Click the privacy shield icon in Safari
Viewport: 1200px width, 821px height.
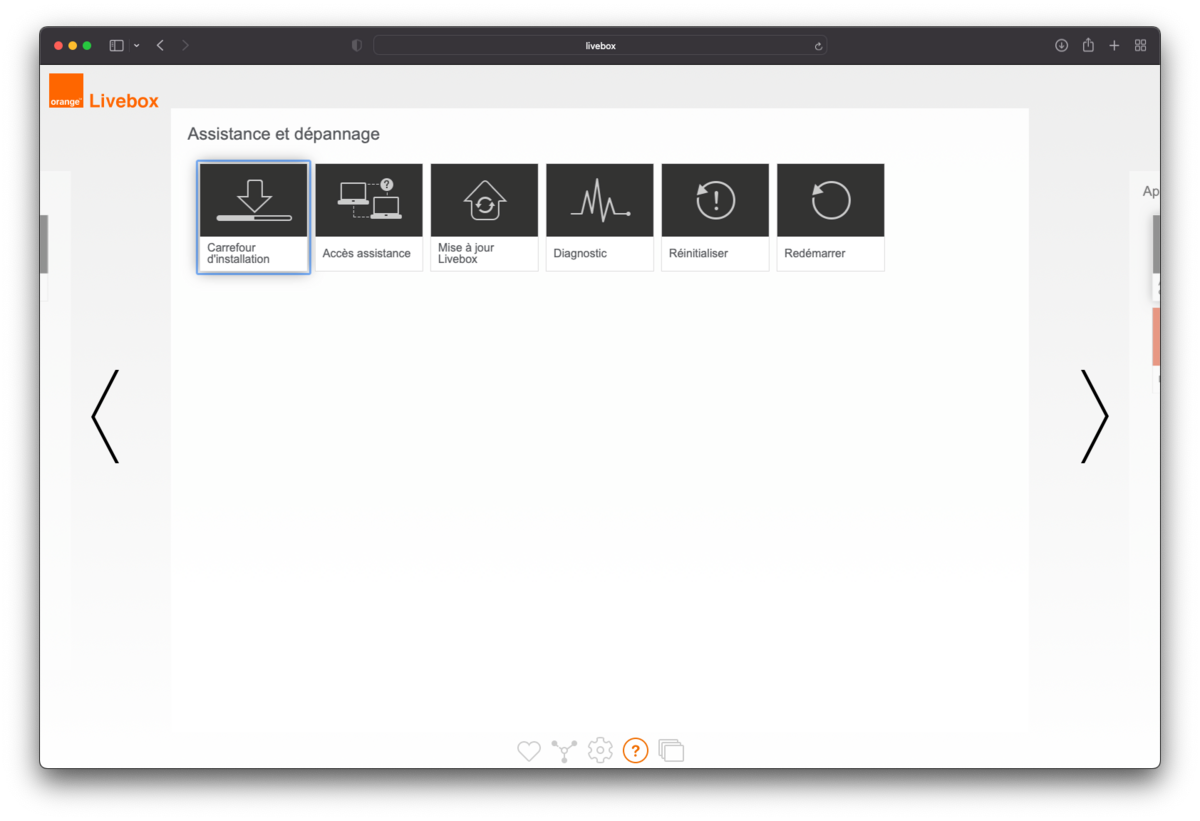tap(357, 45)
